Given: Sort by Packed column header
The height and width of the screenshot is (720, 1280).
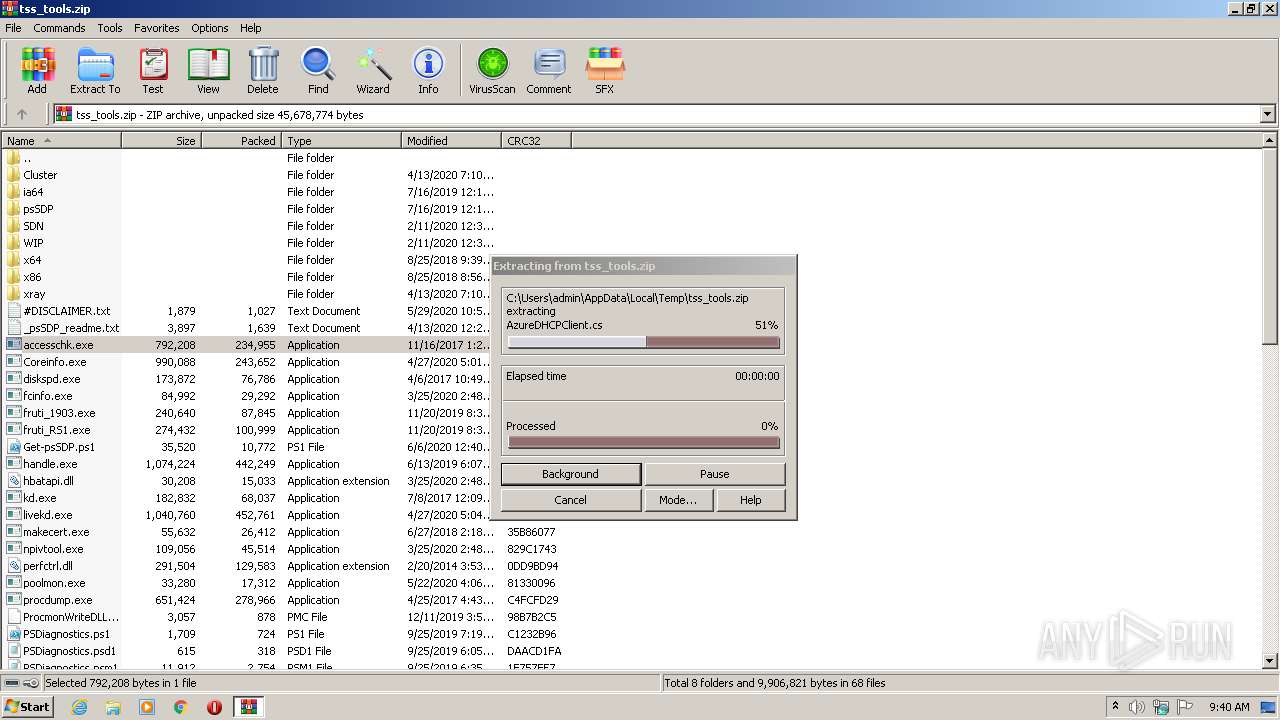Looking at the screenshot, I should click(x=242, y=141).
